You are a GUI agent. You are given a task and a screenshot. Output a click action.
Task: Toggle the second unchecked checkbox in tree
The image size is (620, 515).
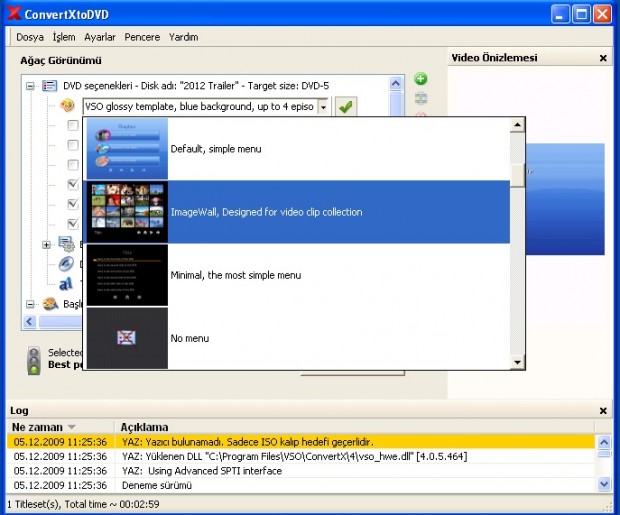tap(73, 145)
